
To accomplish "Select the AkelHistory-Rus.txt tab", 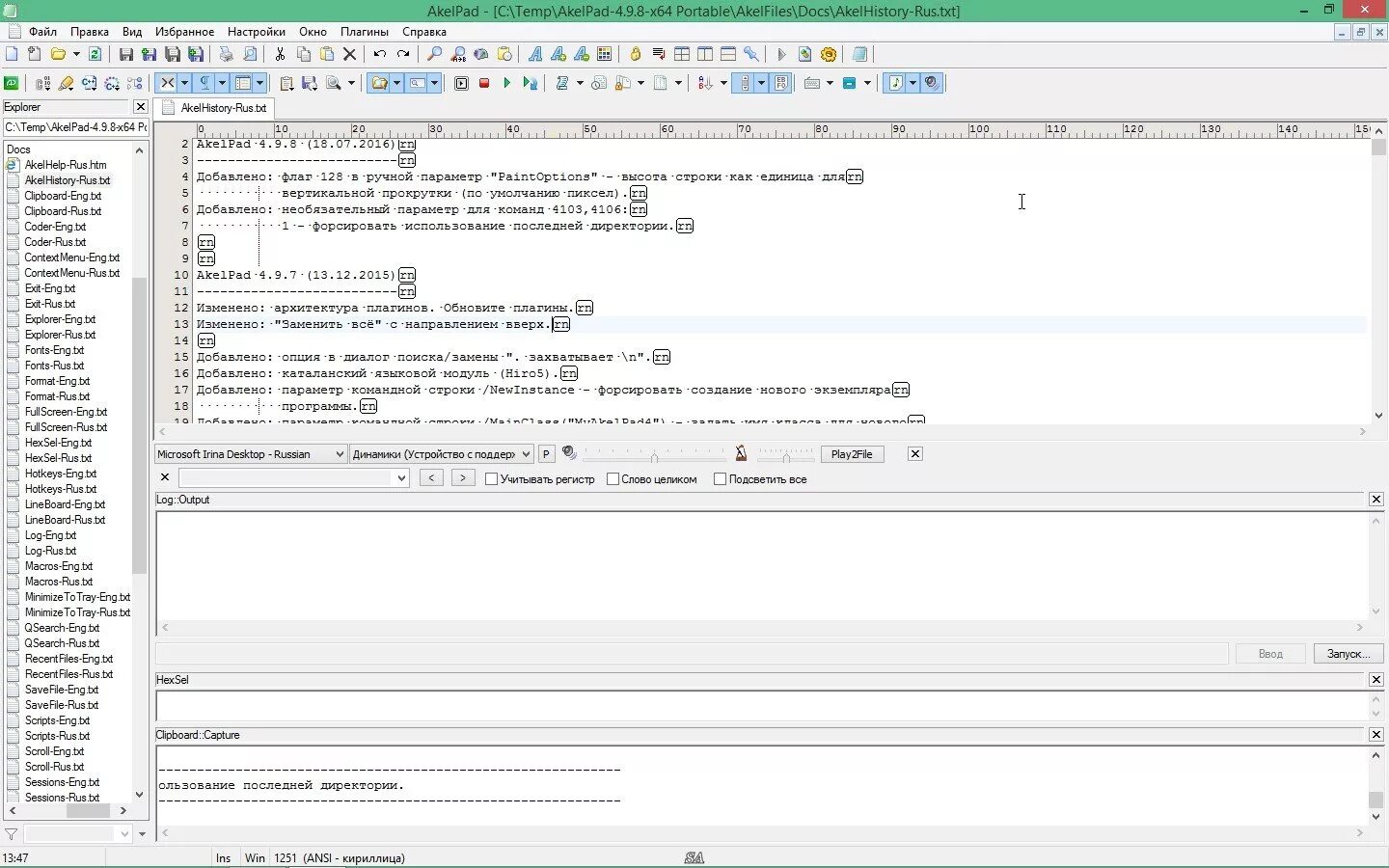I will coord(214,108).
